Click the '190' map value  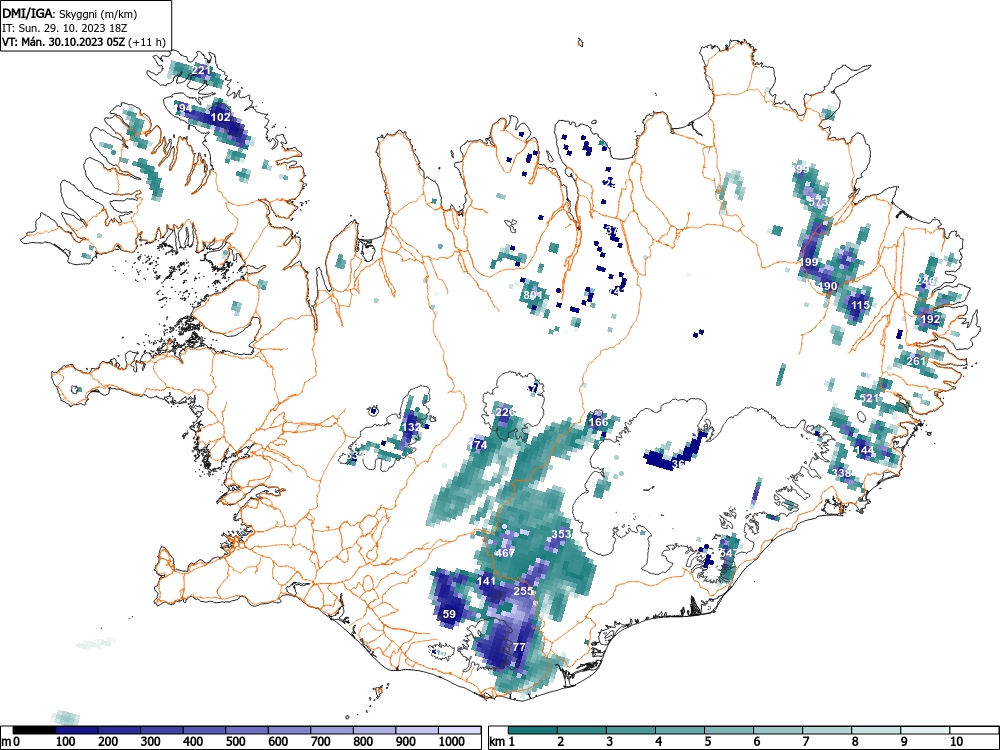pyautogui.click(x=828, y=286)
